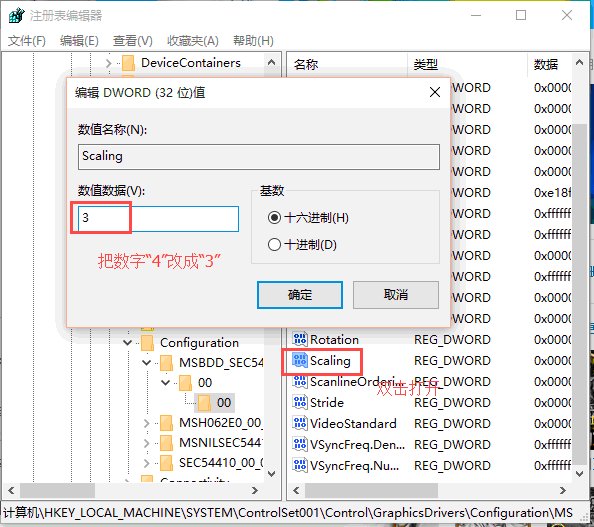Select the VSyncFreq.Den value icon
594x527 pixels.
300,444
